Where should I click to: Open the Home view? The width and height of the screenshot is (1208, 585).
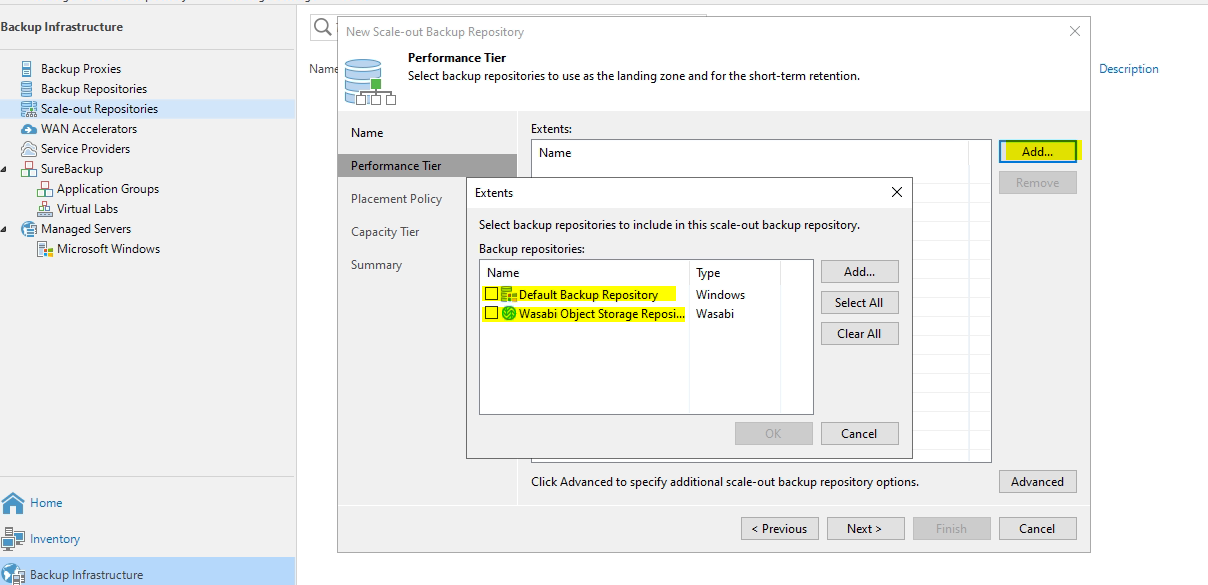click(46, 503)
